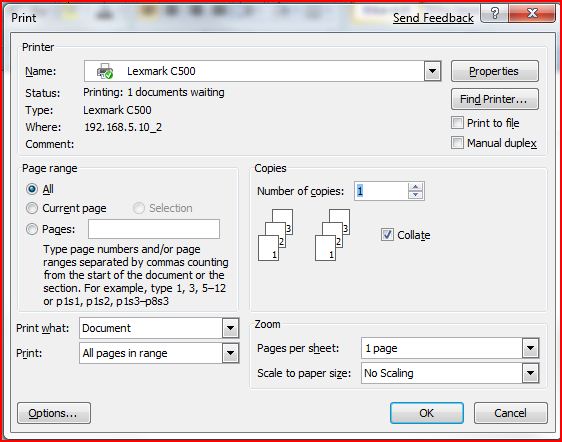Decrease number of copies with down arrow
This screenshot has width=562, height=442.
coord(415,195)
